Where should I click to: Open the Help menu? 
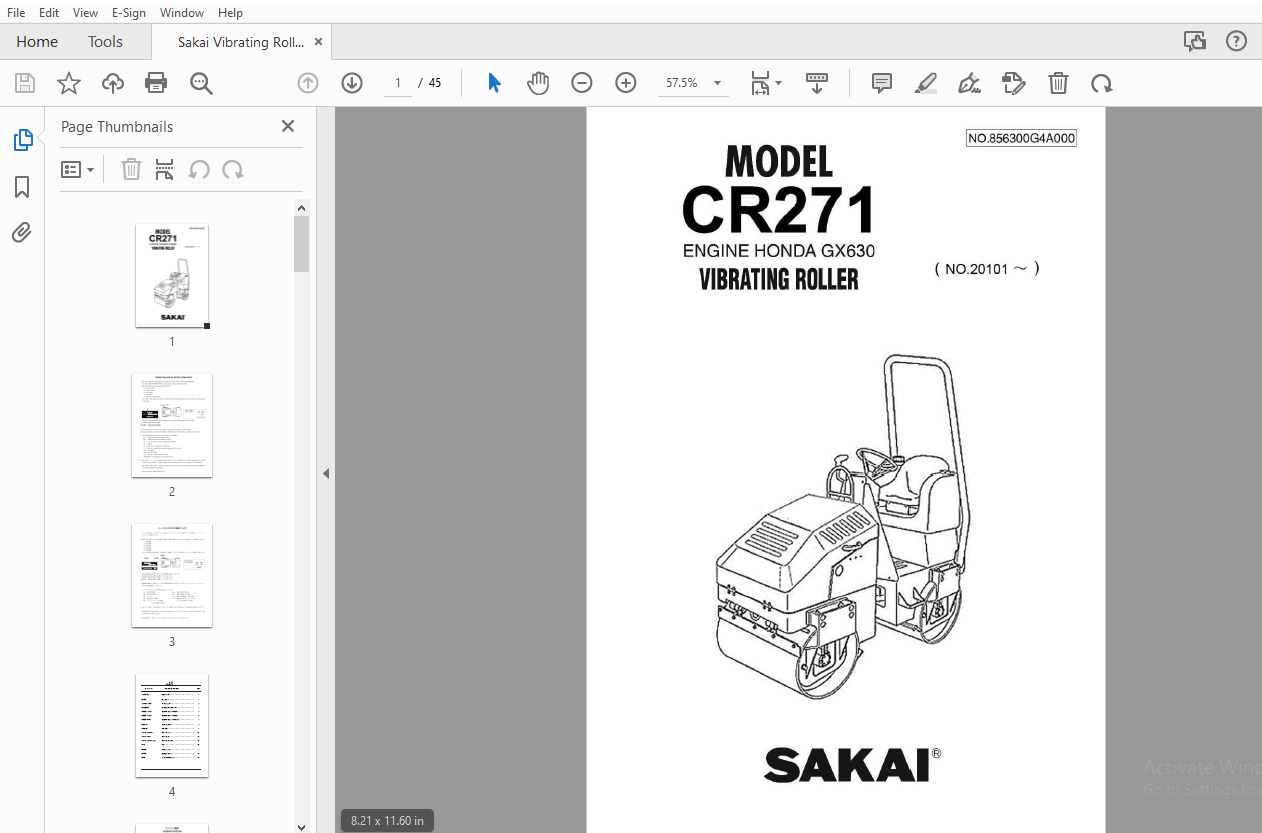(x=230, y=13)
